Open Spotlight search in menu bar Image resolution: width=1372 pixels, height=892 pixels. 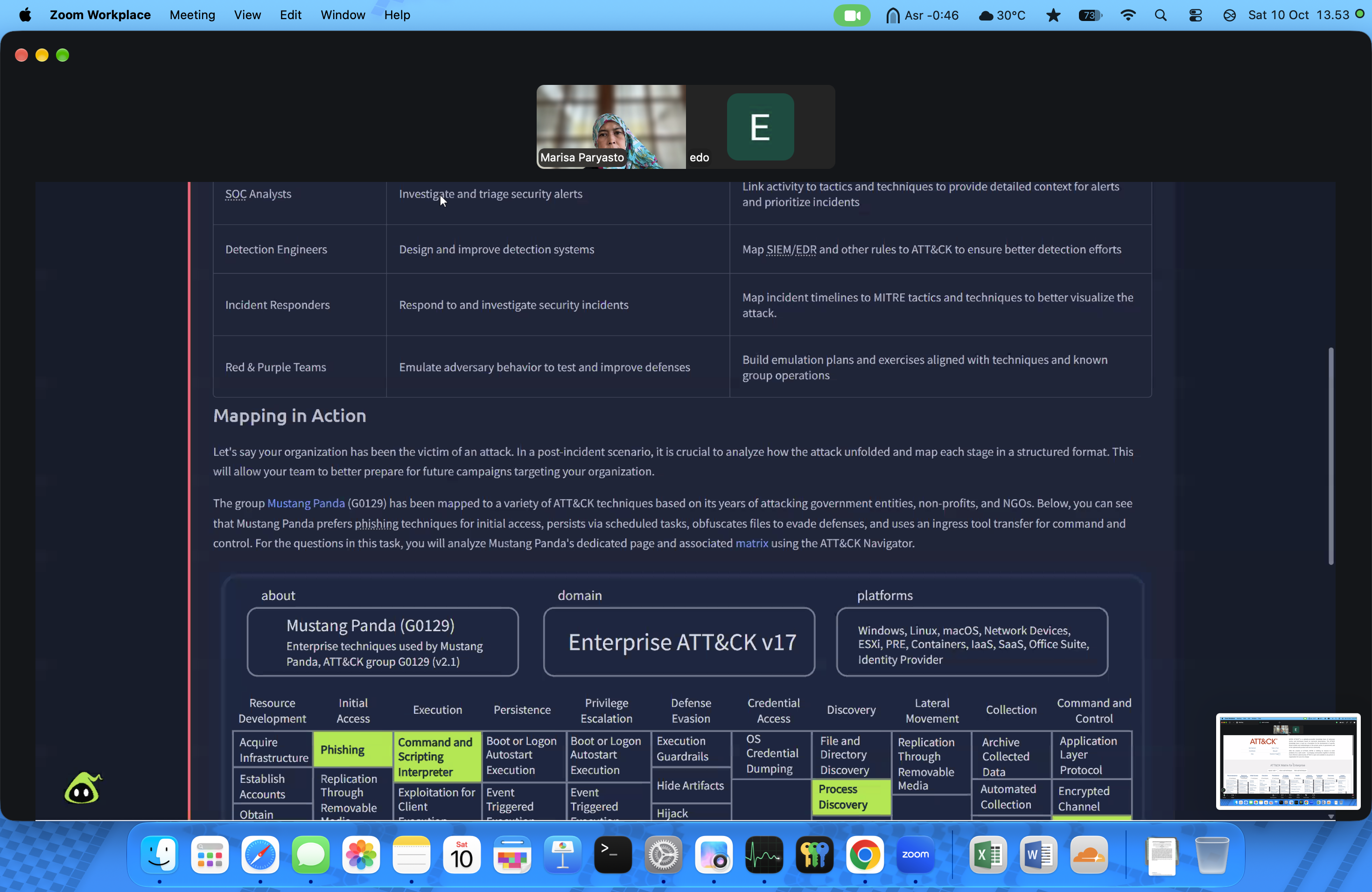click(1161, 15)
